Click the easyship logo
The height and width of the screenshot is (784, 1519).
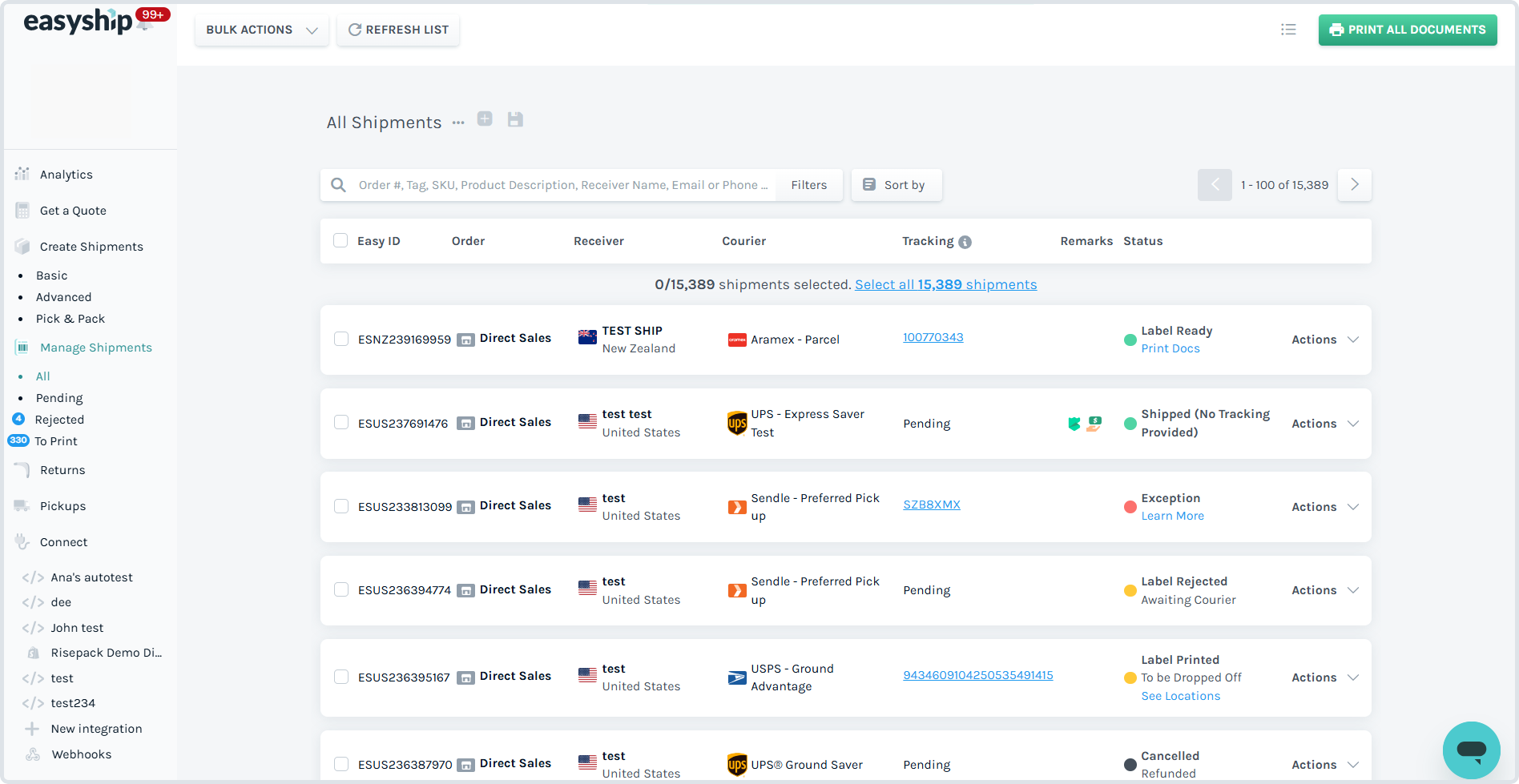tap(78, 22)
